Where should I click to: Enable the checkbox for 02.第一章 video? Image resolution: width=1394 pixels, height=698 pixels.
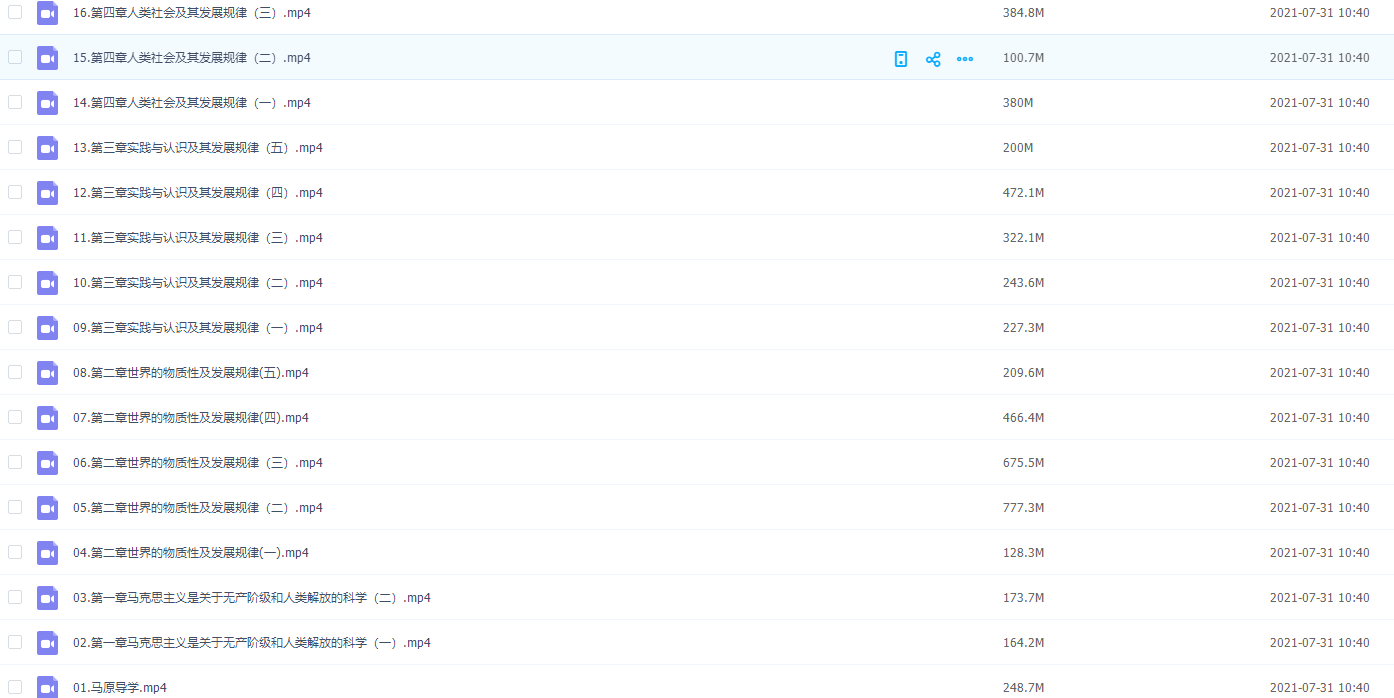[15, 642]
